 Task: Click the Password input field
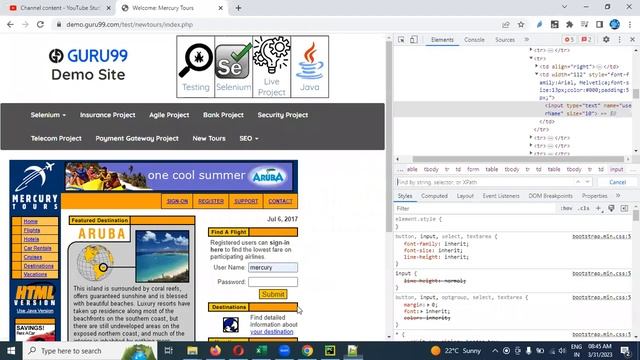(273, 282)
